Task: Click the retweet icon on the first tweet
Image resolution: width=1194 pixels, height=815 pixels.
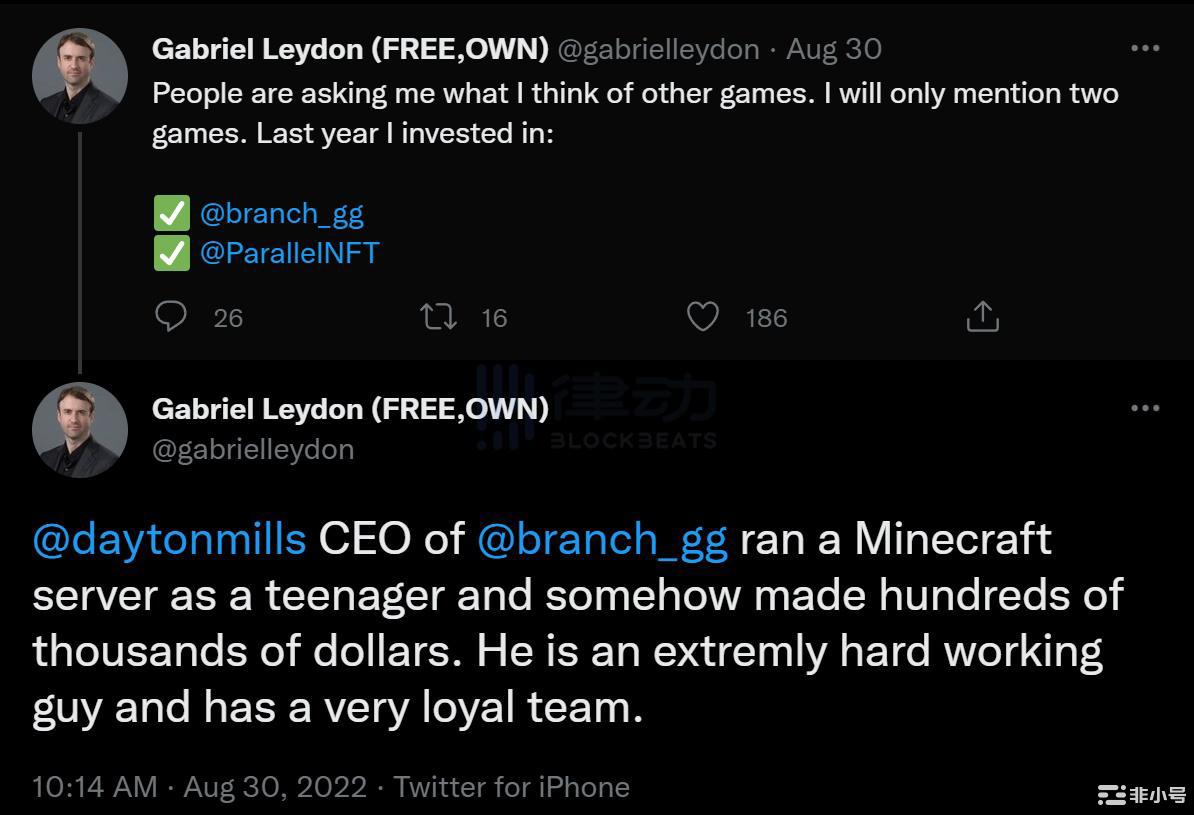Action: click(439, 317)
